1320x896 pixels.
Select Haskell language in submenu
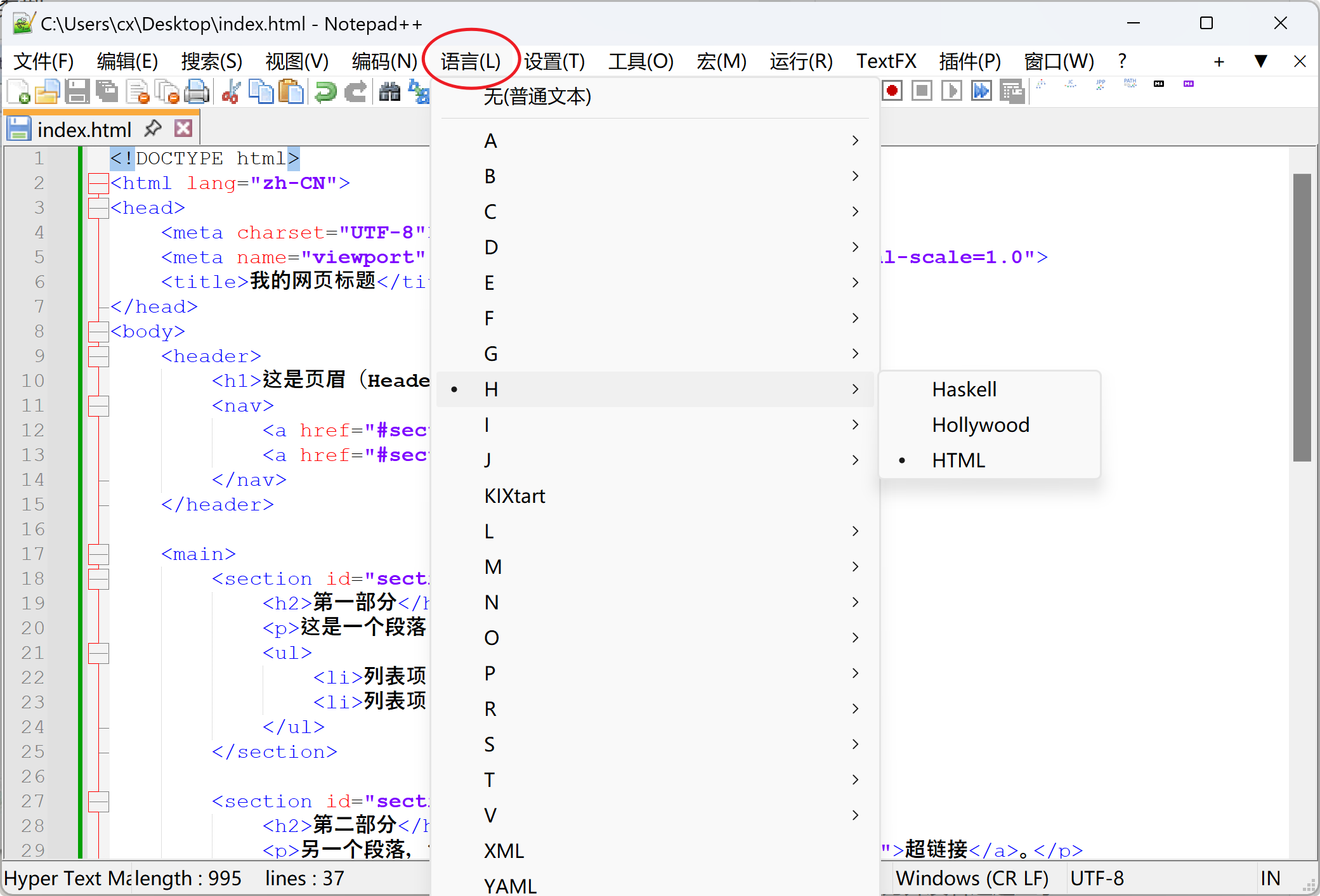(964, 389)
